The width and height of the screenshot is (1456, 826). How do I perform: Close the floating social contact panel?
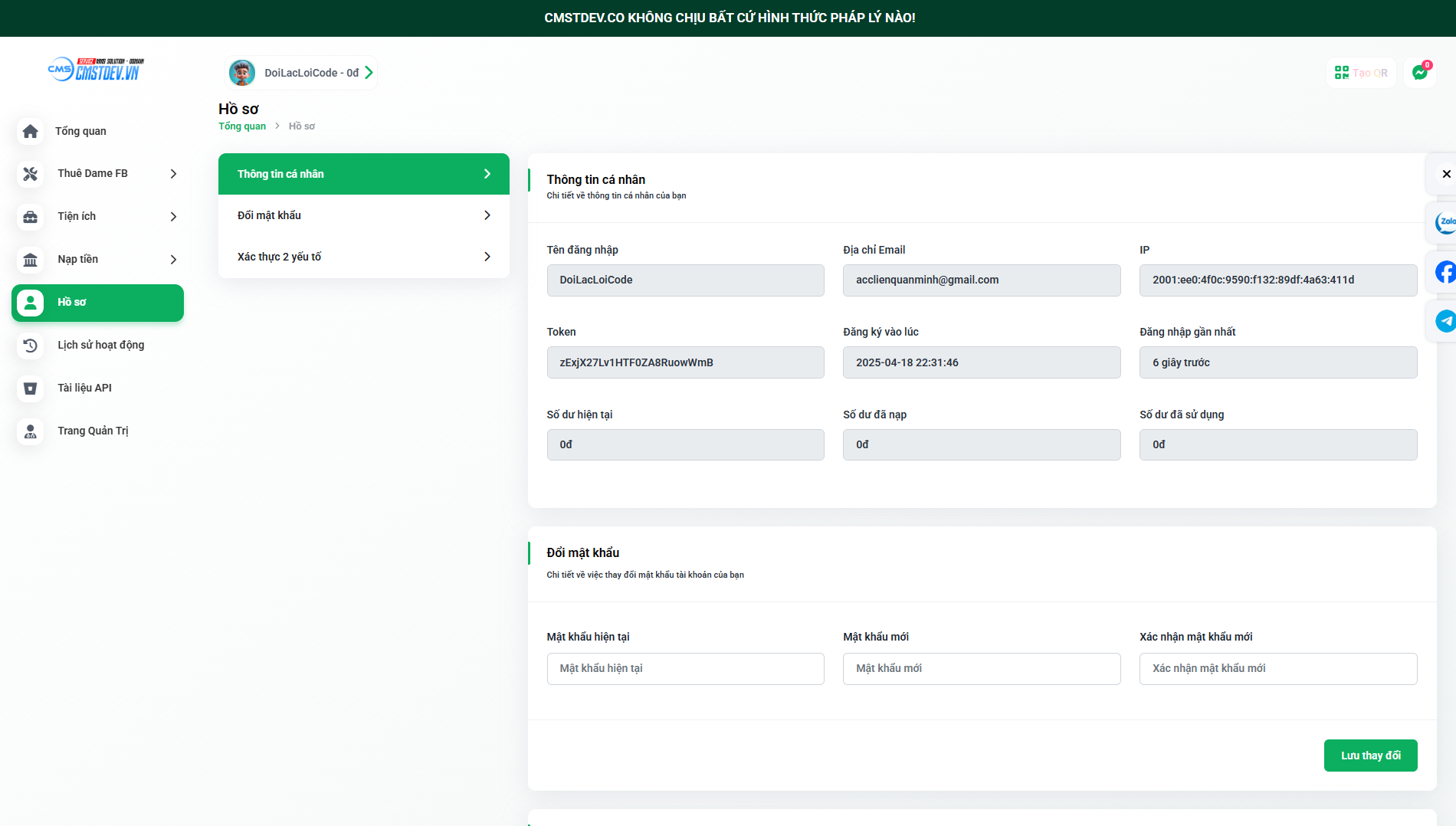pos(1445,174)
